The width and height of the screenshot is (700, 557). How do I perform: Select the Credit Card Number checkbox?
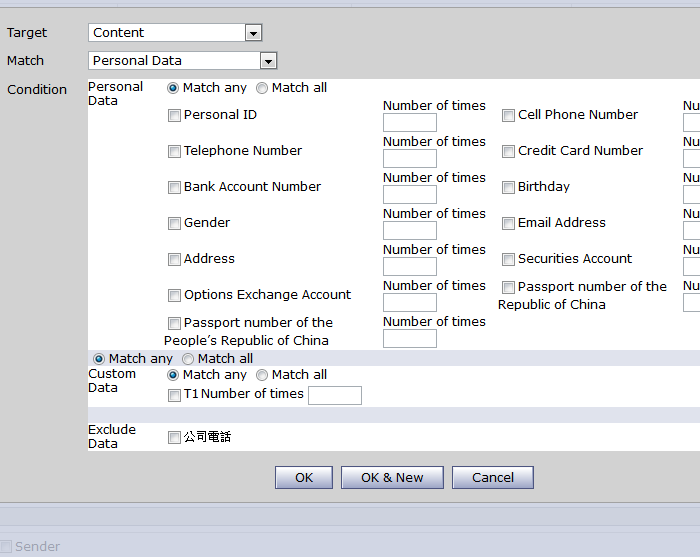[509, 151]
